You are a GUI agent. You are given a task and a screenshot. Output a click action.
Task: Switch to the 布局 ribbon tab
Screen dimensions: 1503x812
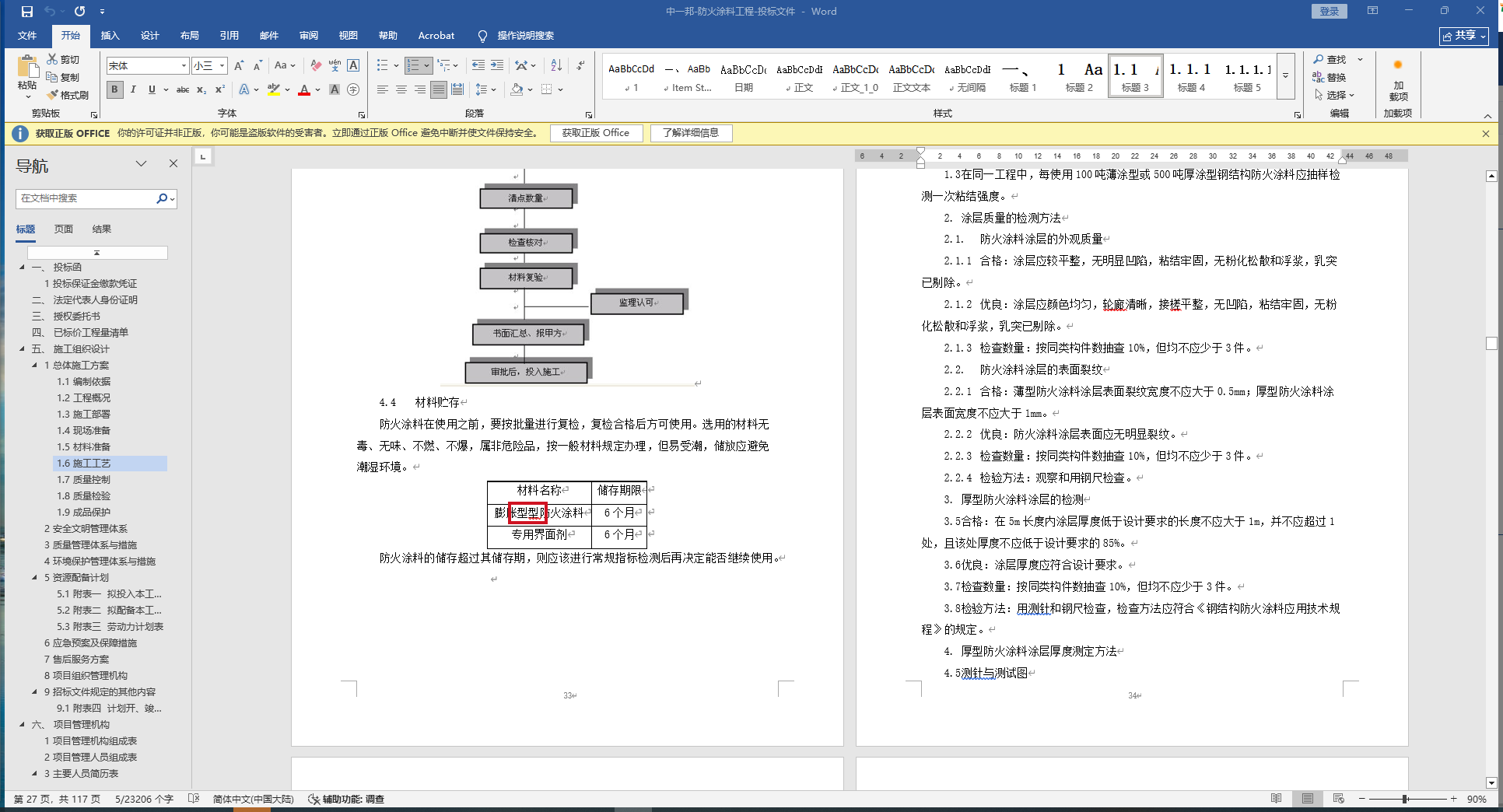tap(189, 36)
